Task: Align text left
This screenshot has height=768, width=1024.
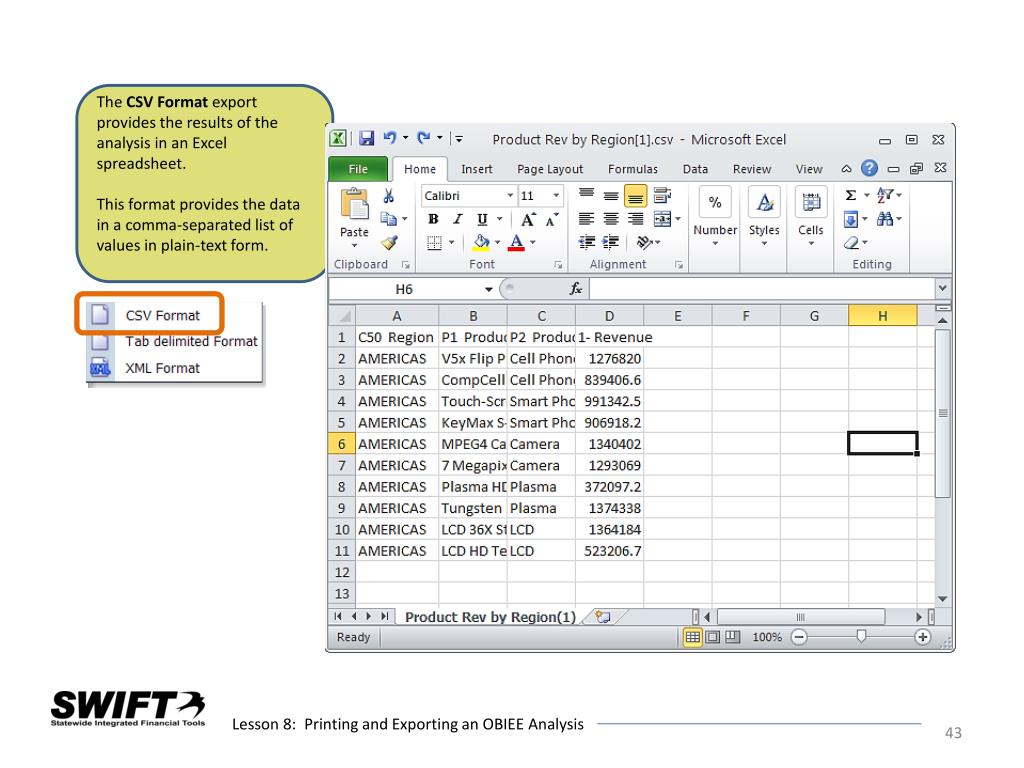Action: pos(586,219)
